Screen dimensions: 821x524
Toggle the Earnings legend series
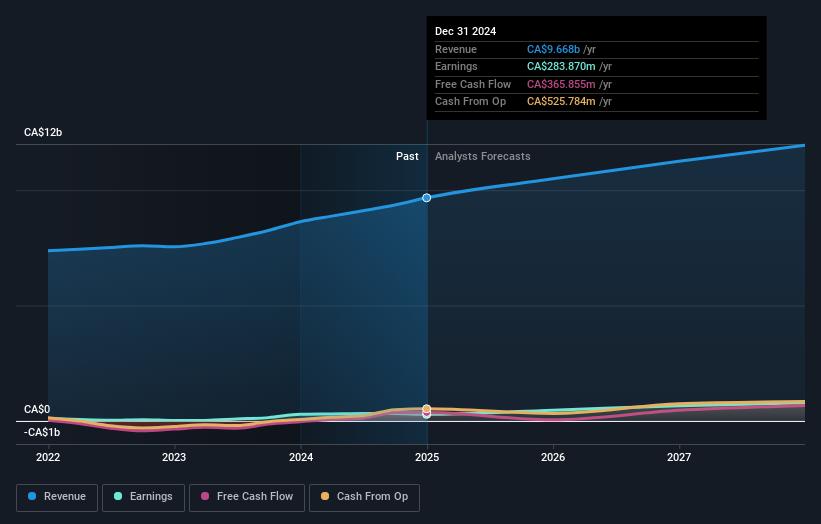tap(143, 497)
